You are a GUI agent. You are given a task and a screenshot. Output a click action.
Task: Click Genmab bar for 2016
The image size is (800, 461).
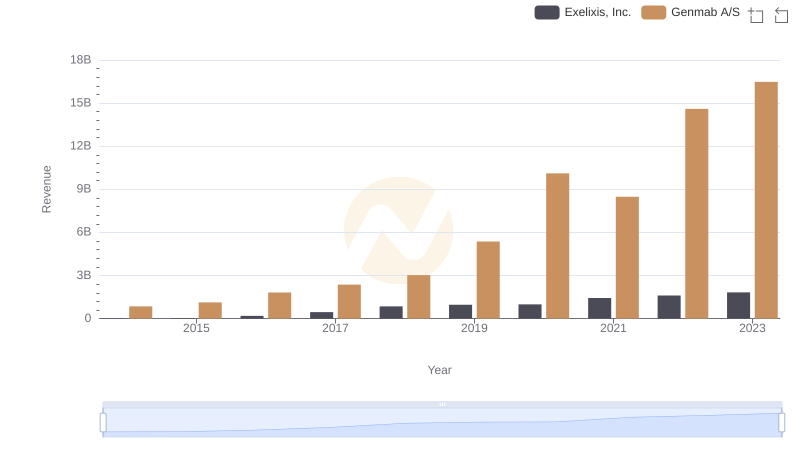click(x=280, y=305)
